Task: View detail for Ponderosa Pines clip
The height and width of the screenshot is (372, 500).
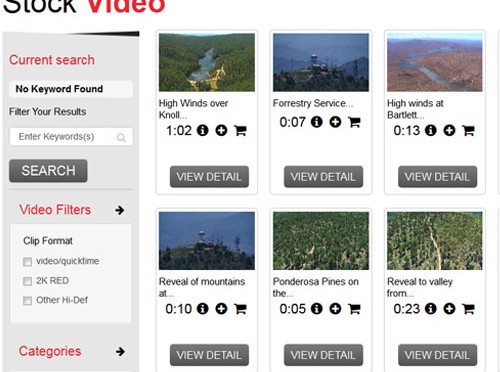Action: click(323, 355)
